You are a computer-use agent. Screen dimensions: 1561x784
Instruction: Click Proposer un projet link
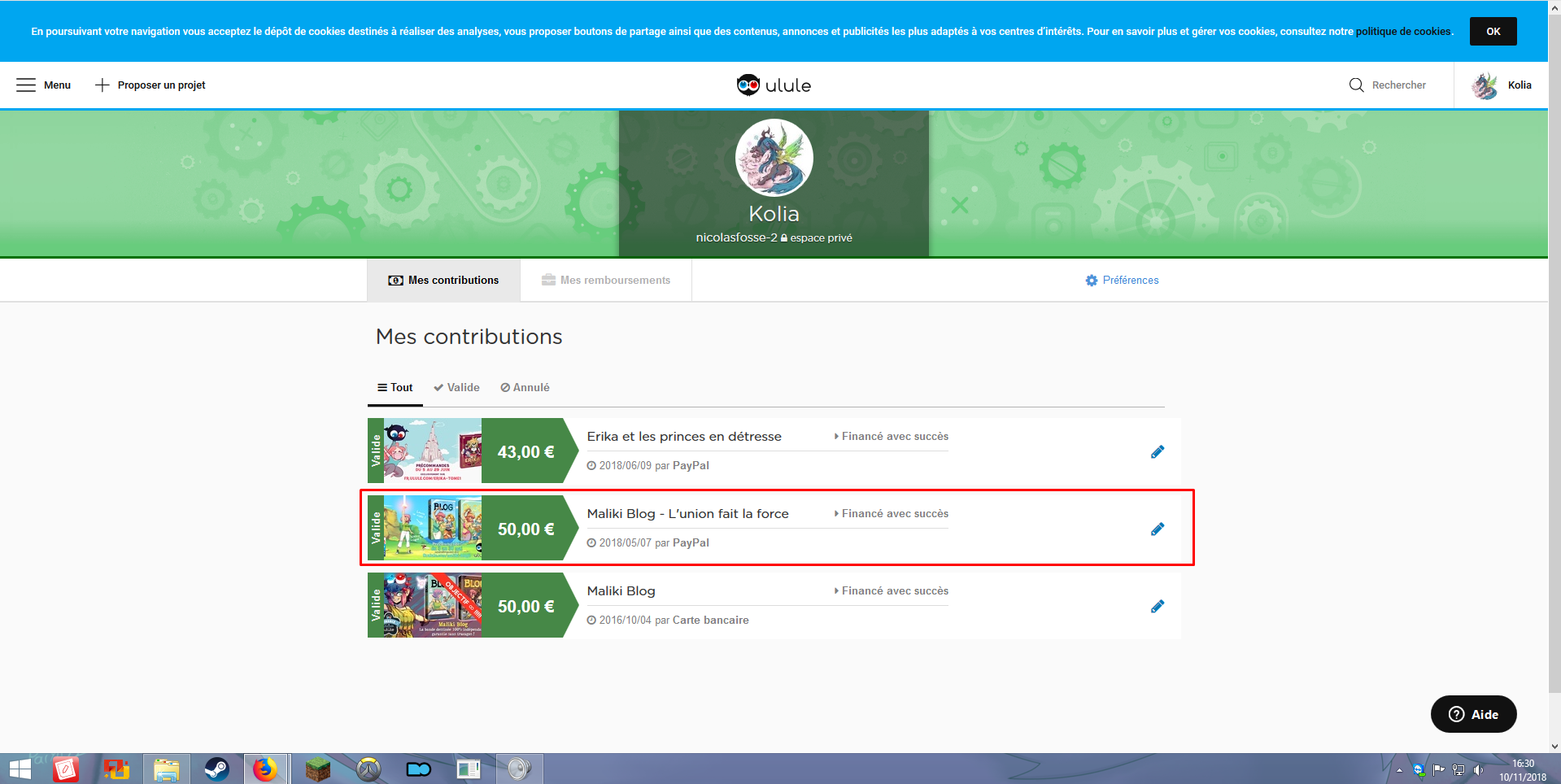pos(150,85)
